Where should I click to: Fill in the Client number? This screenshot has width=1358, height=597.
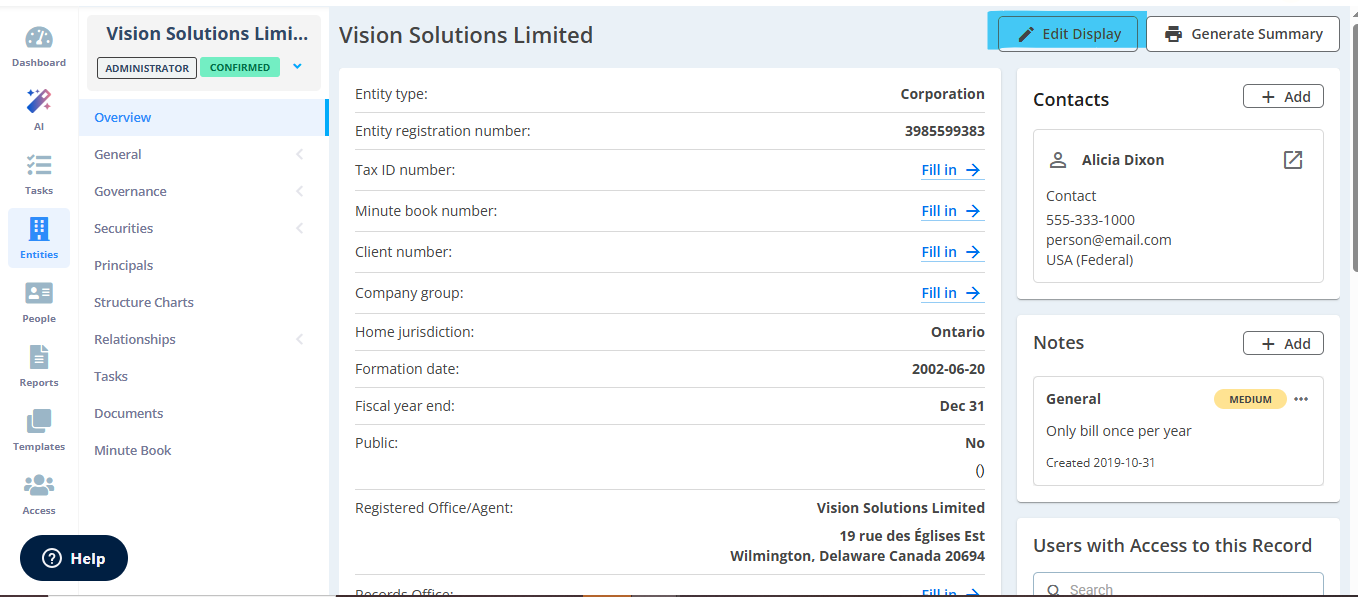(952, 252)
